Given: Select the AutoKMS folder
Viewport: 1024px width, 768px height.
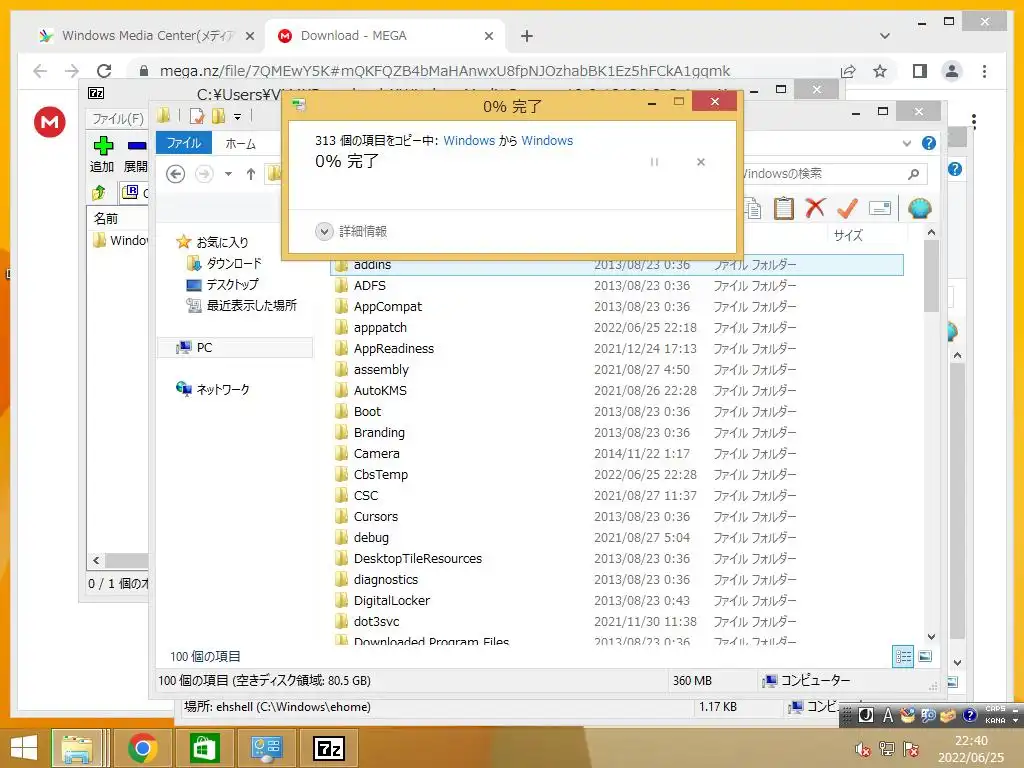Looking at the screenshot, I should (380, 391).
